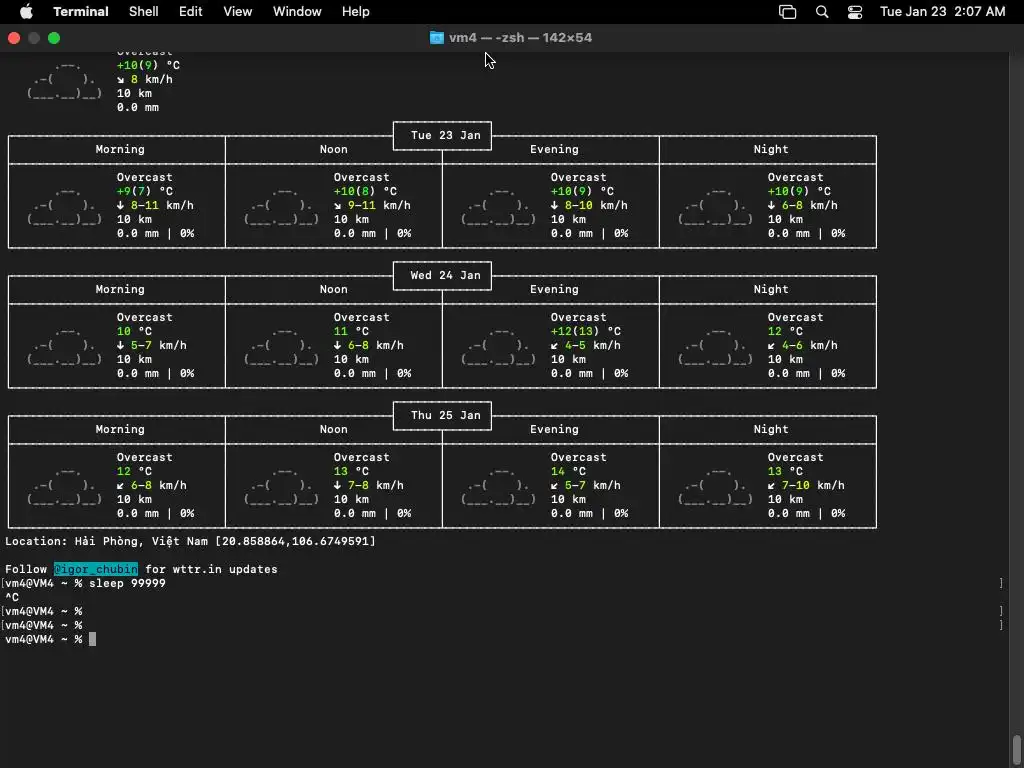Click Noon header under Tue 23 Jan
Image resolution: width=1024 pixels, height=768 pixels.
(334, 150)
